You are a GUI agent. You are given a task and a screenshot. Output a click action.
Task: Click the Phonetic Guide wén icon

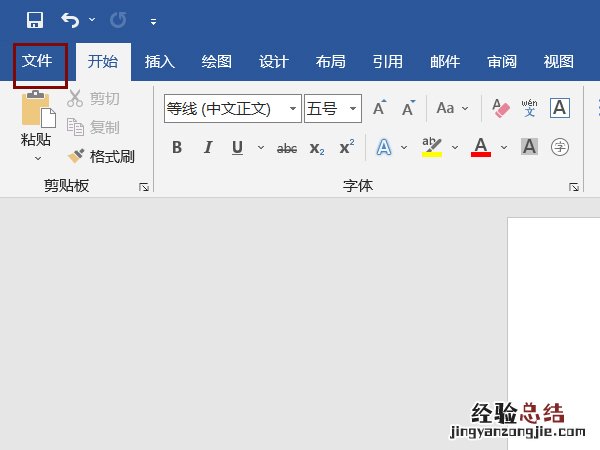(x=529, y=108)
